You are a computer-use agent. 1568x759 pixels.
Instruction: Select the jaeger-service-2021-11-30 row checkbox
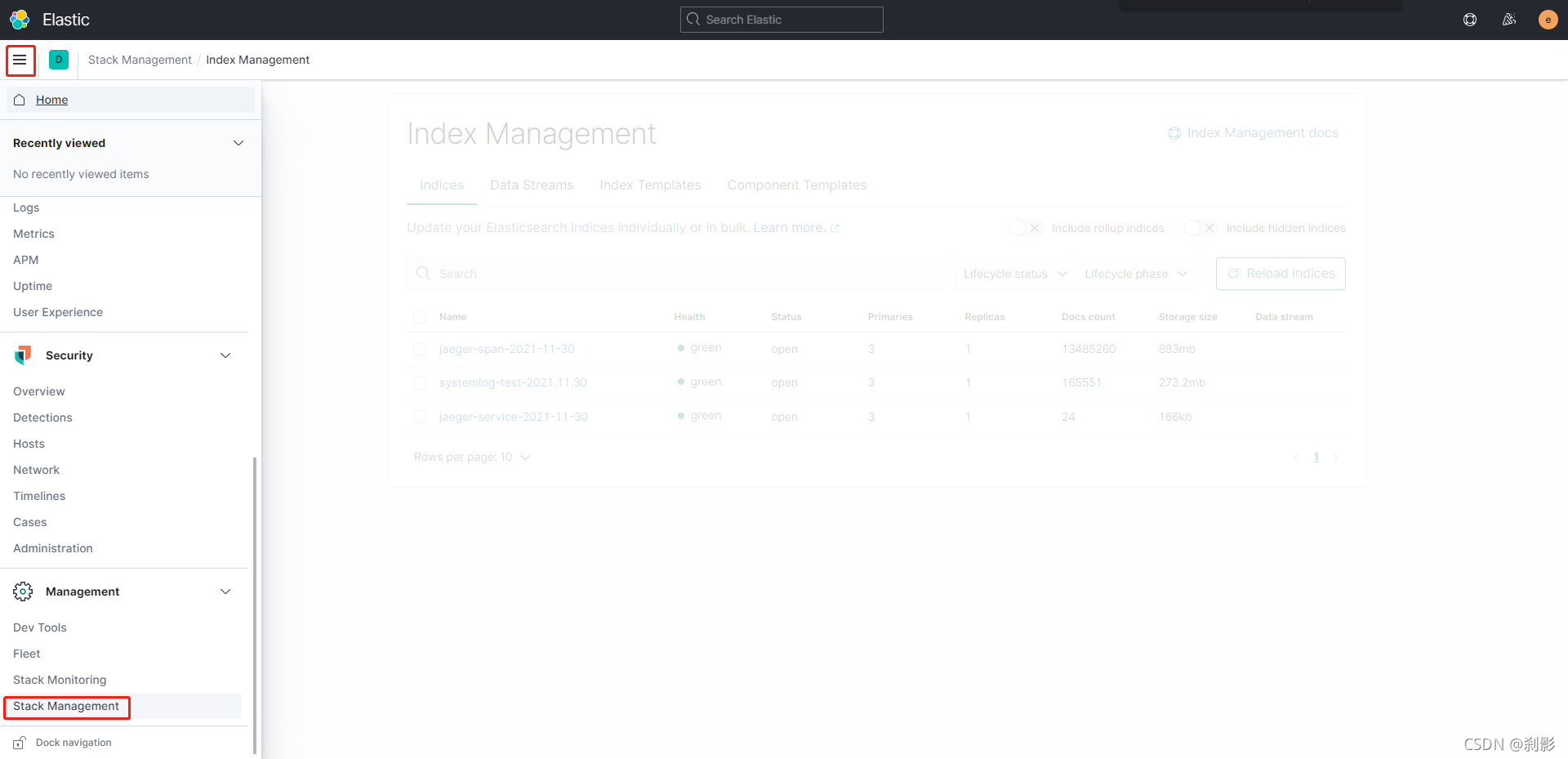tap(420, 417)
